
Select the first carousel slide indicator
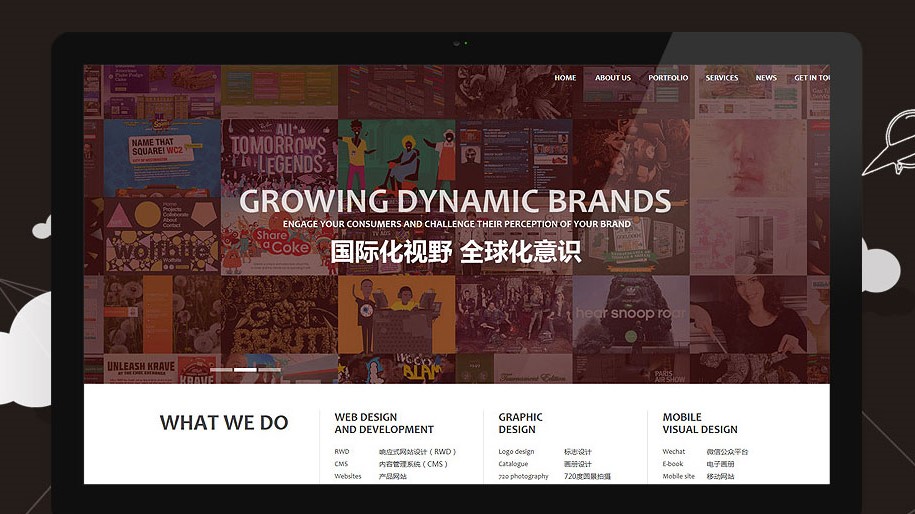221,369
